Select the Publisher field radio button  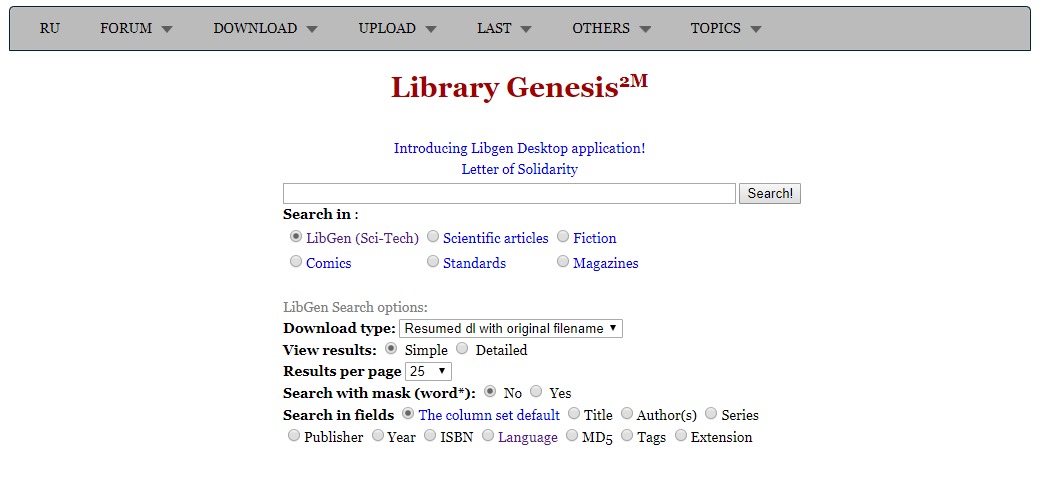[293, 435]
